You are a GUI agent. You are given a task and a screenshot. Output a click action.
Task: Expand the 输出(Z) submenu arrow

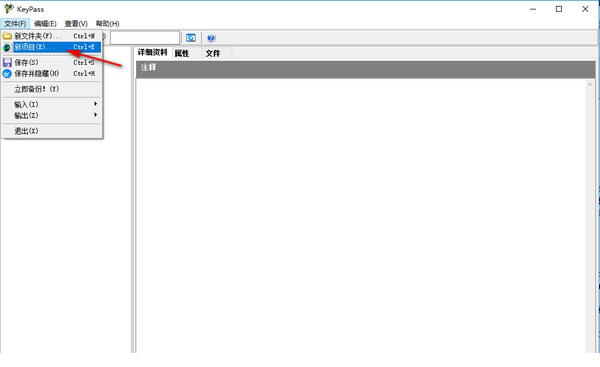(95, 115)
